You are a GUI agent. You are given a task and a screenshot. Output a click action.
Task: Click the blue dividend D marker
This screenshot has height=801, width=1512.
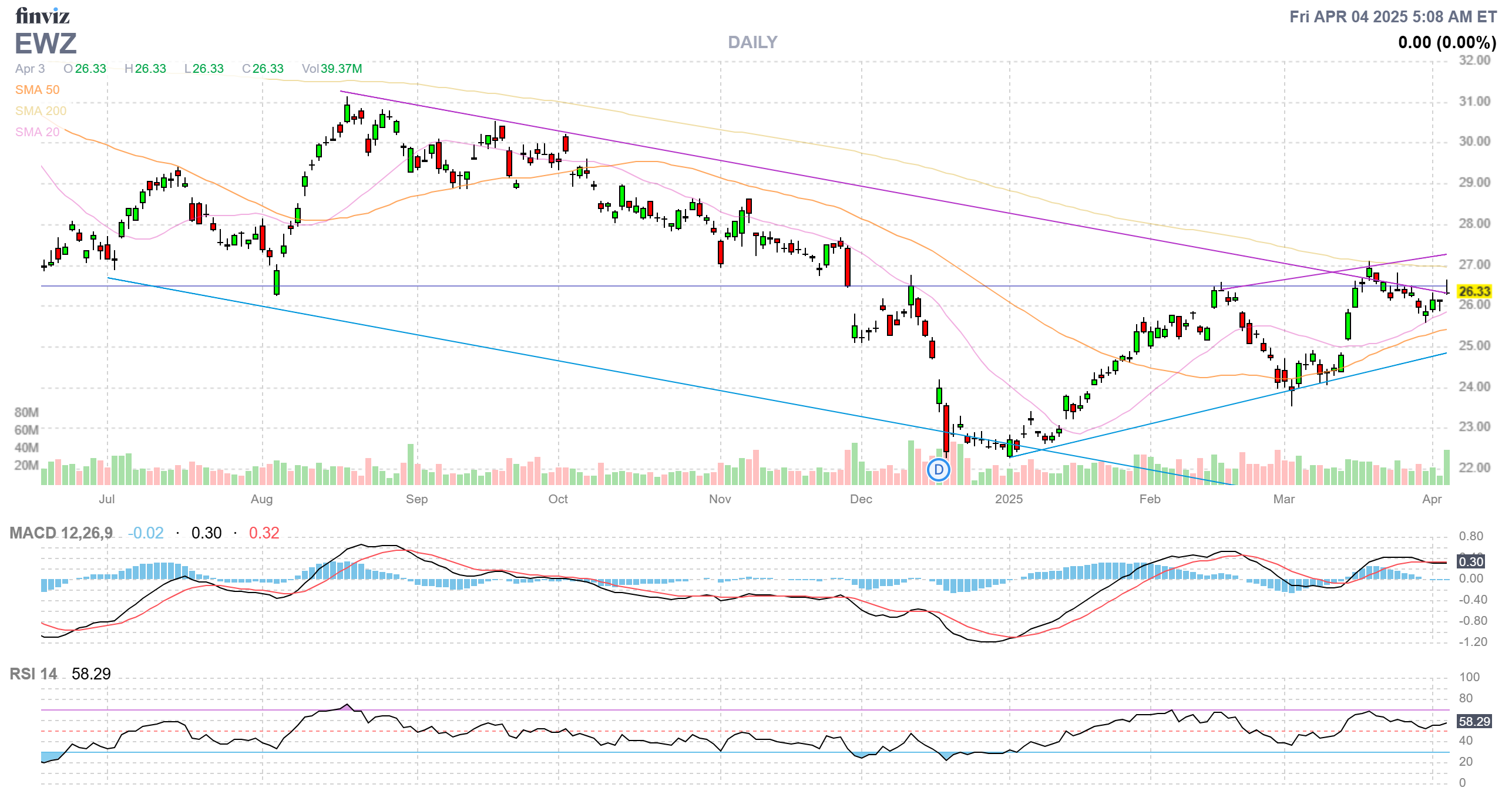(938, 470)
